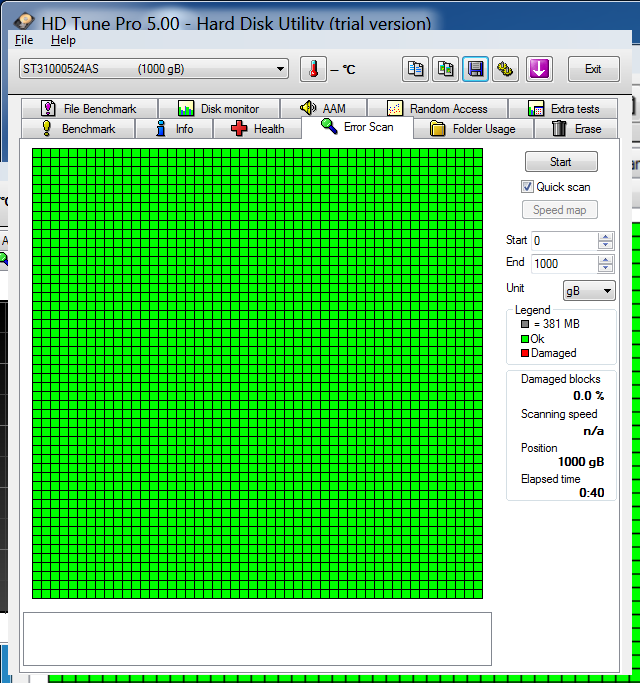Select the Error Scan tab

[357, 127]
